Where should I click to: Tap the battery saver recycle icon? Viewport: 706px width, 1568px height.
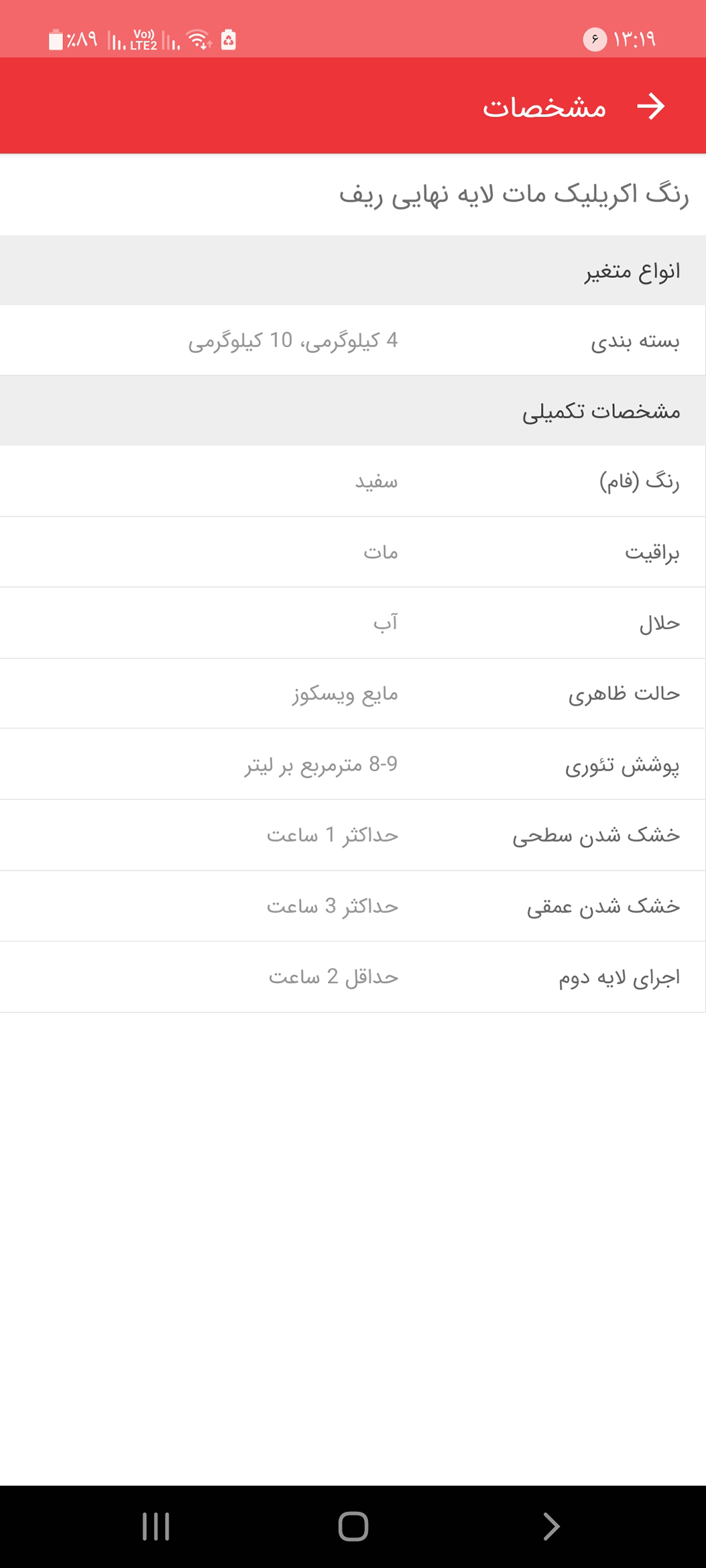point(229,40)
